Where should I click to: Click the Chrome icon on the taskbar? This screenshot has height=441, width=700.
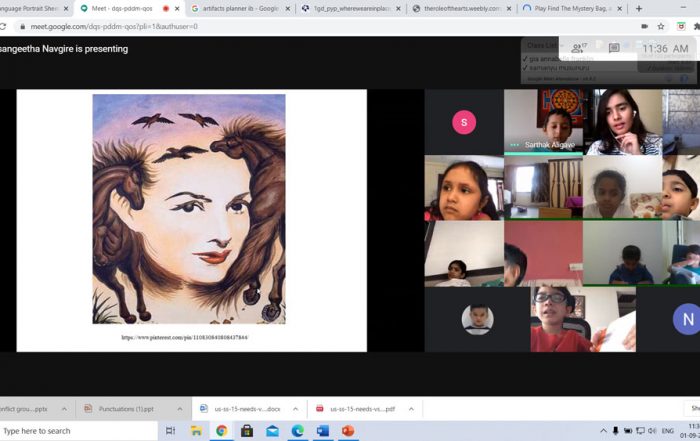(221, 431)
